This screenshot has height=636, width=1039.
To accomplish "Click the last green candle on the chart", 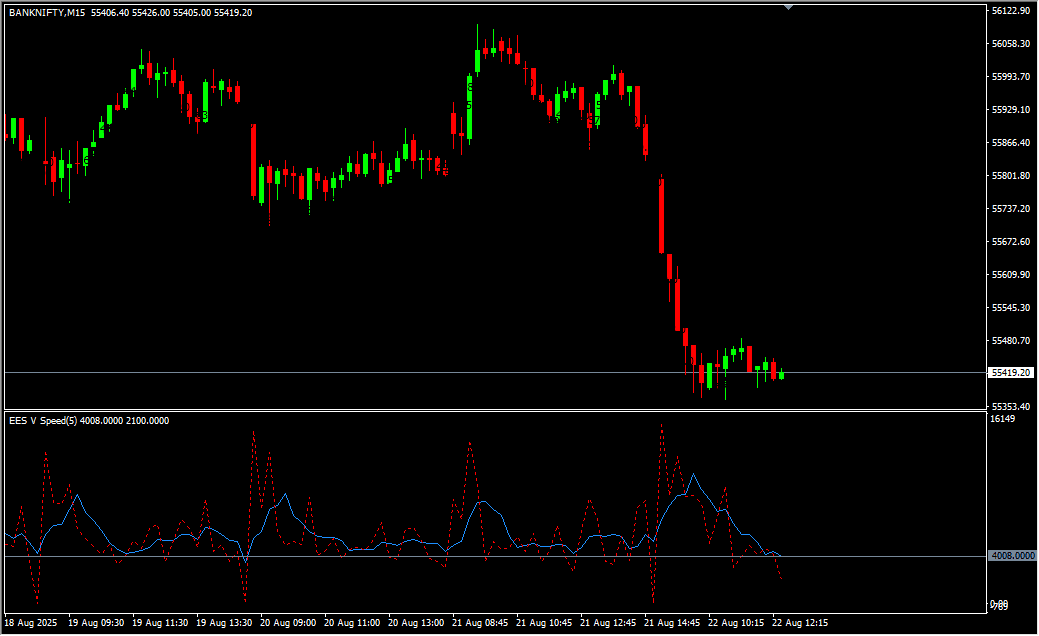I will point(781,375).
